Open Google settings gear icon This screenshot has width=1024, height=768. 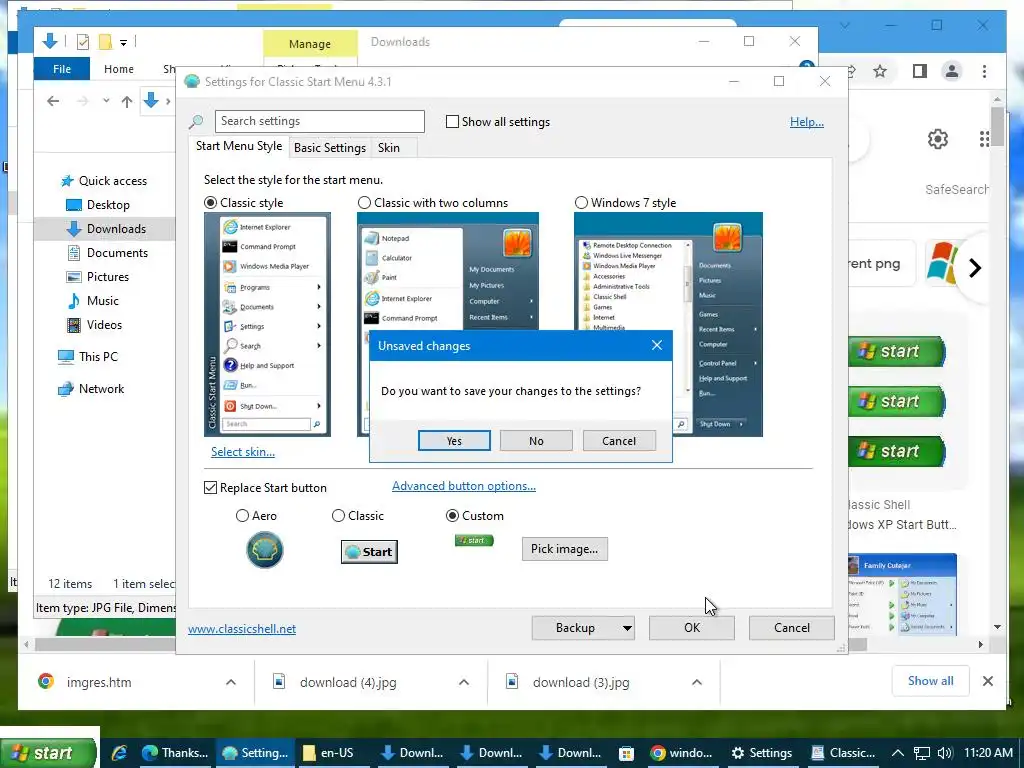[x=938, y=138]
